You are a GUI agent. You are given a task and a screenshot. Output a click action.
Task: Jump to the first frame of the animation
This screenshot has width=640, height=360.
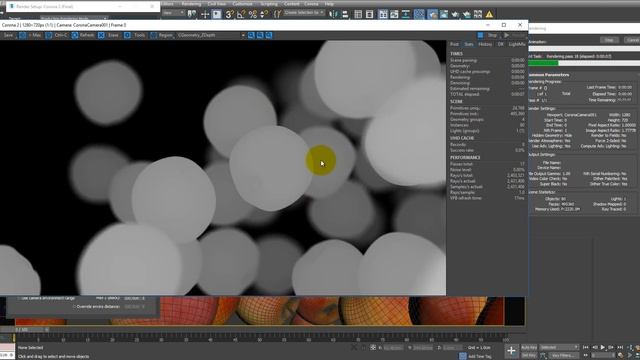[x=586, y=347]
